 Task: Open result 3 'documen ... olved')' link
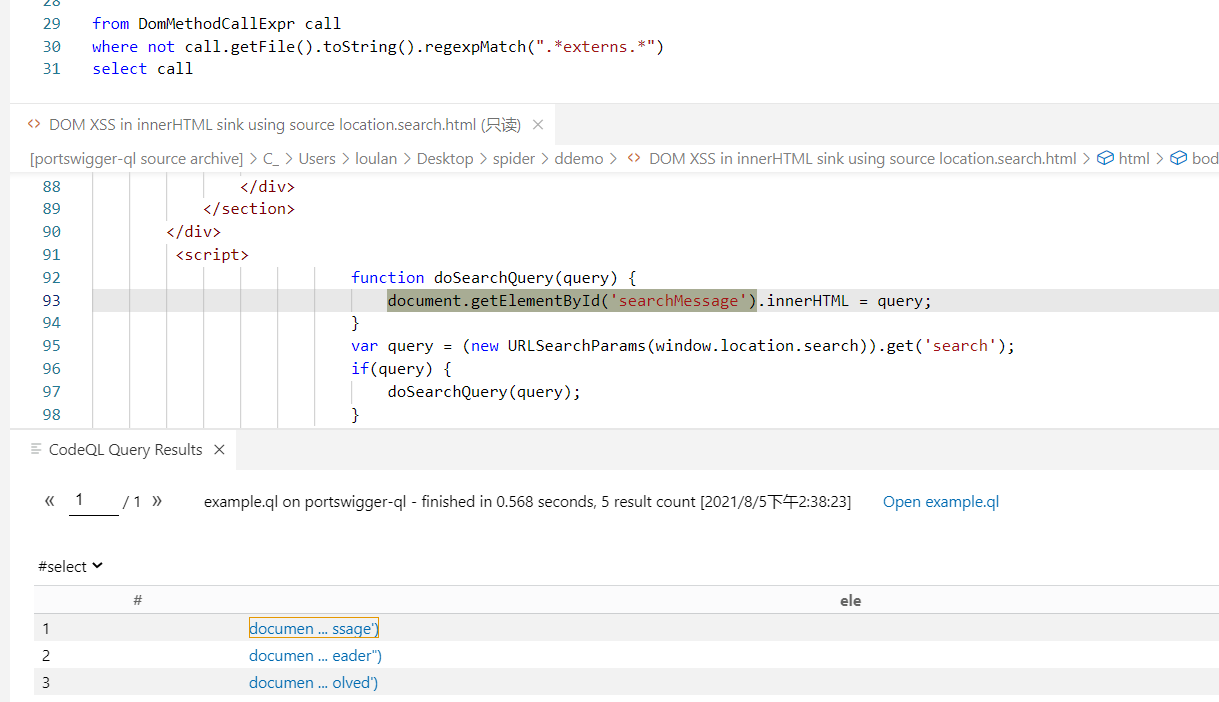[314, 683]
